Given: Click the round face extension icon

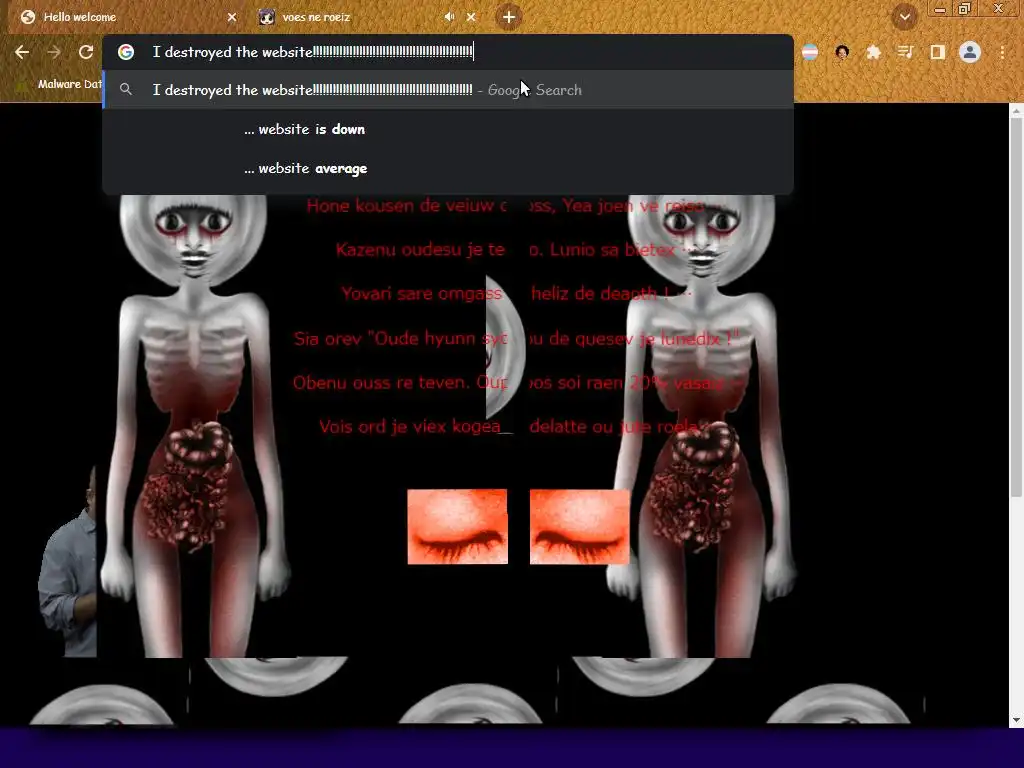Looking at the screenshot, I should (842, 52).
